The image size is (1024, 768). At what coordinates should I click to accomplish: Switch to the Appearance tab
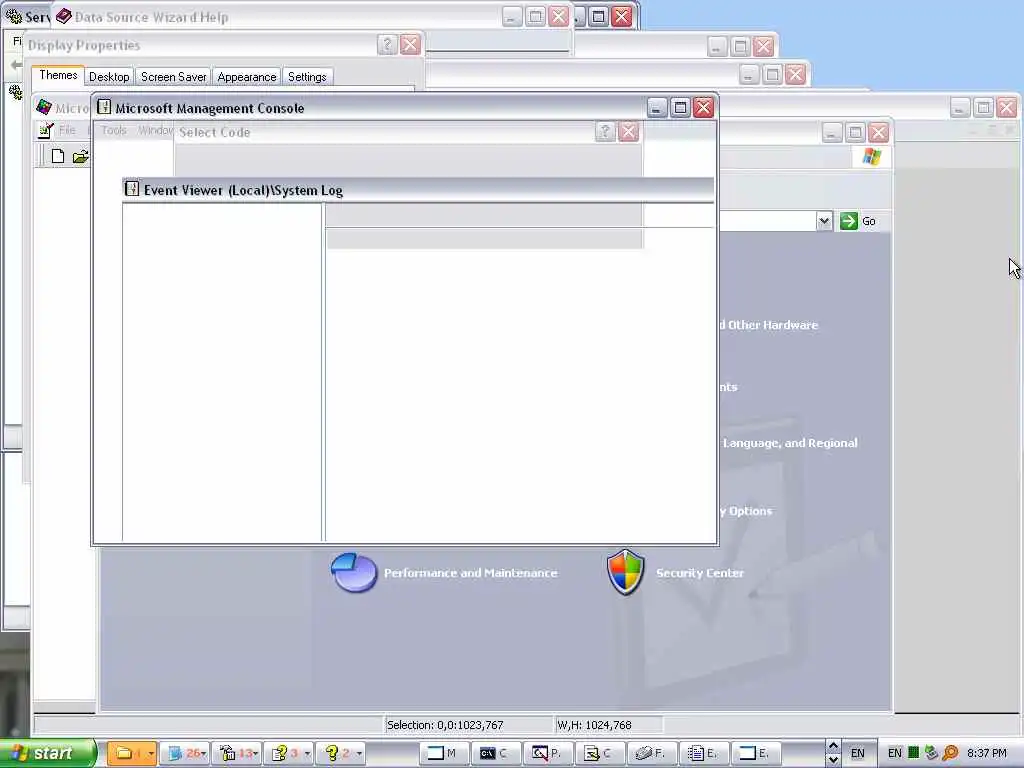point(247,77)
